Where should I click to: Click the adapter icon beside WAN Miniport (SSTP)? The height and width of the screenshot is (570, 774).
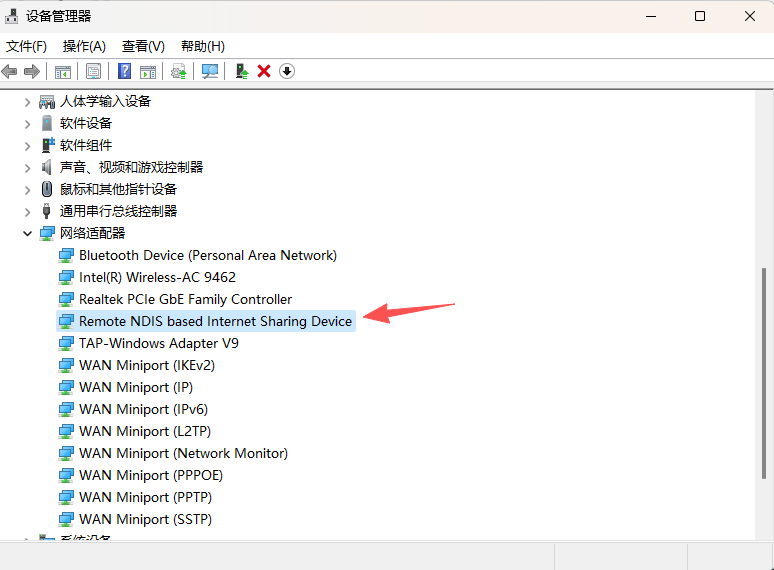point(66,519)
